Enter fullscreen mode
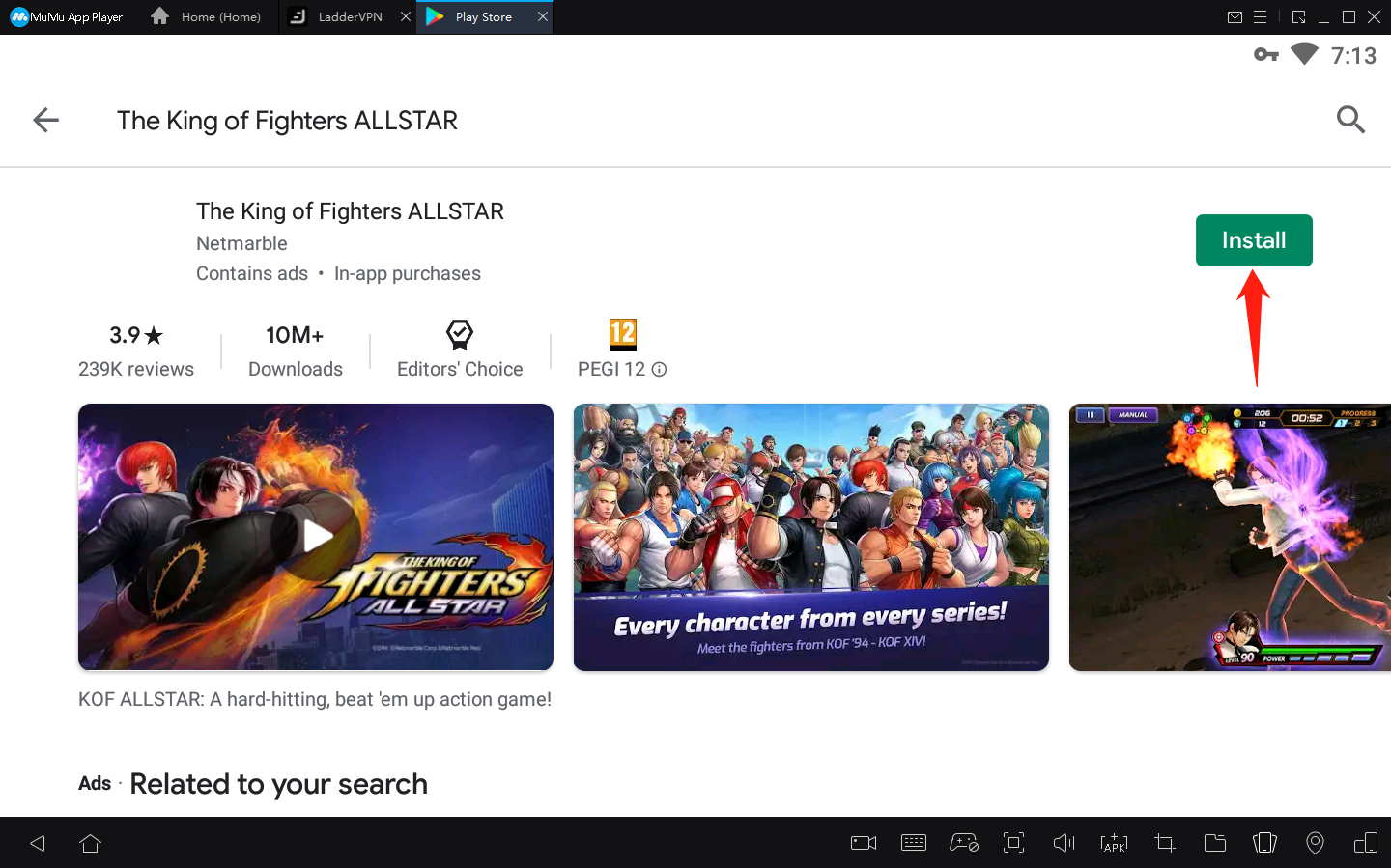 pos(1013,842)
